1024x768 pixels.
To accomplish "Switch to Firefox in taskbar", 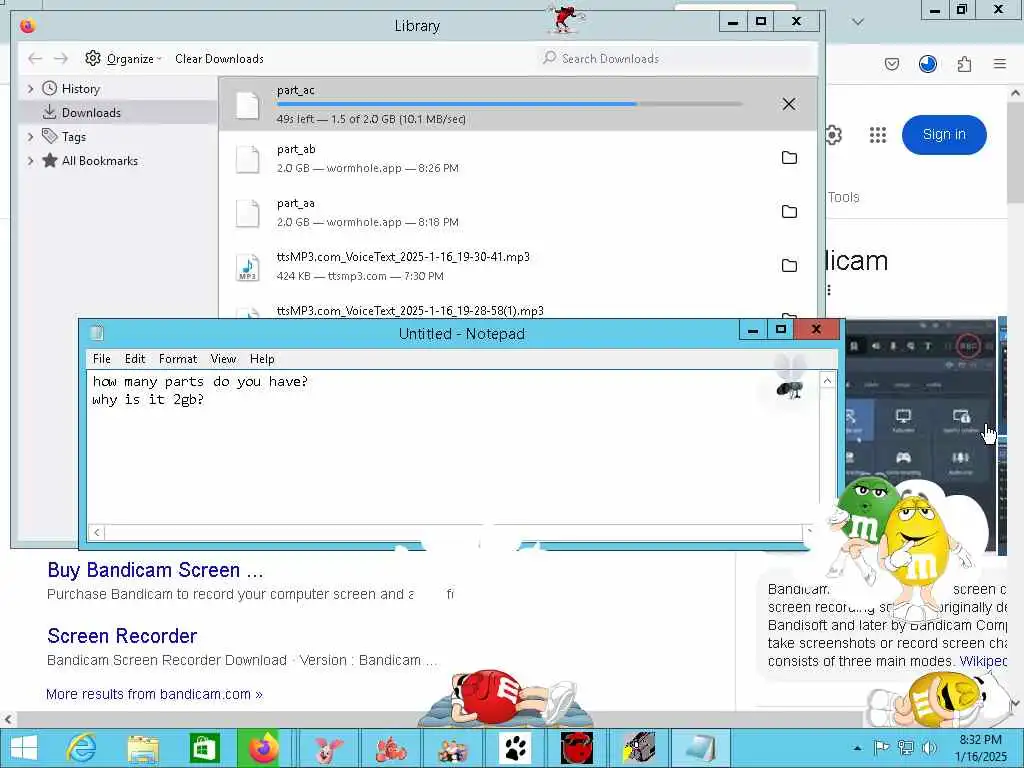I will pyautogui.click(x=264, y=748).
